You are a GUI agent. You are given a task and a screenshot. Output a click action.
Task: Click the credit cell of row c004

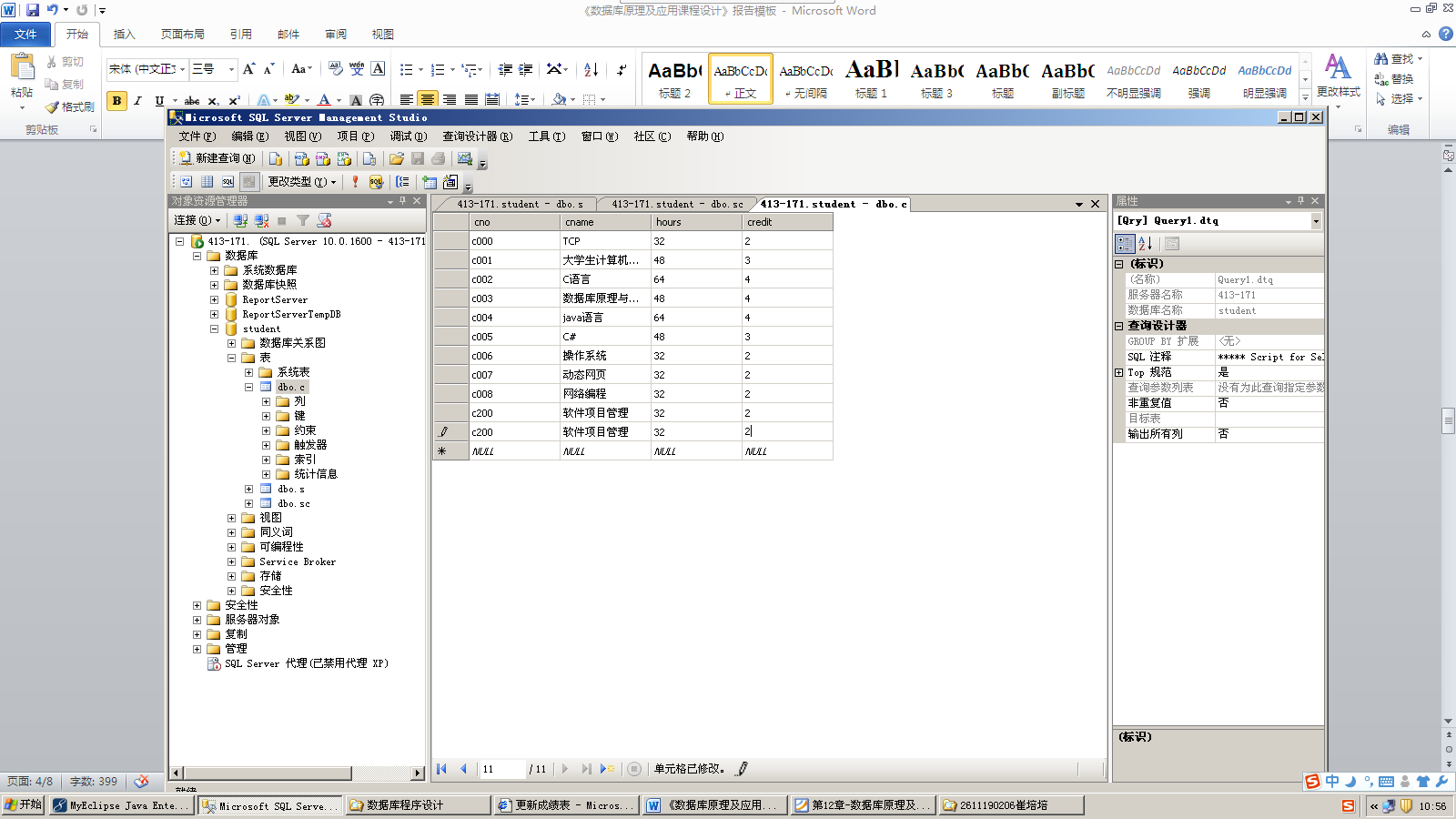coord(787,318)
